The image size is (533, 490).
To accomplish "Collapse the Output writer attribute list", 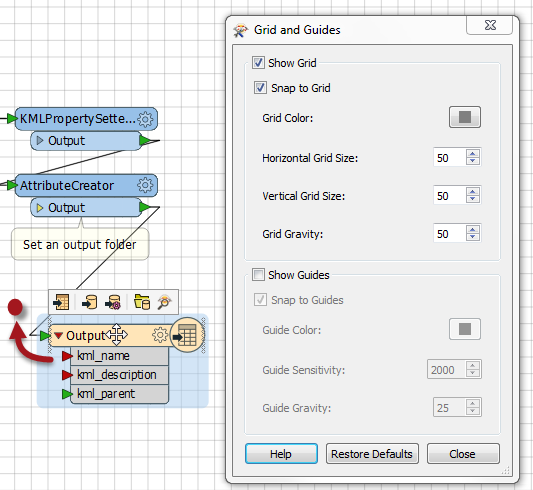I will (58, 335).
